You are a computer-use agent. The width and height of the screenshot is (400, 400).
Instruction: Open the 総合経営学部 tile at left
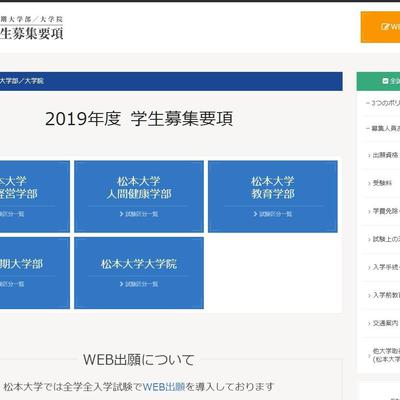(35, 196)
